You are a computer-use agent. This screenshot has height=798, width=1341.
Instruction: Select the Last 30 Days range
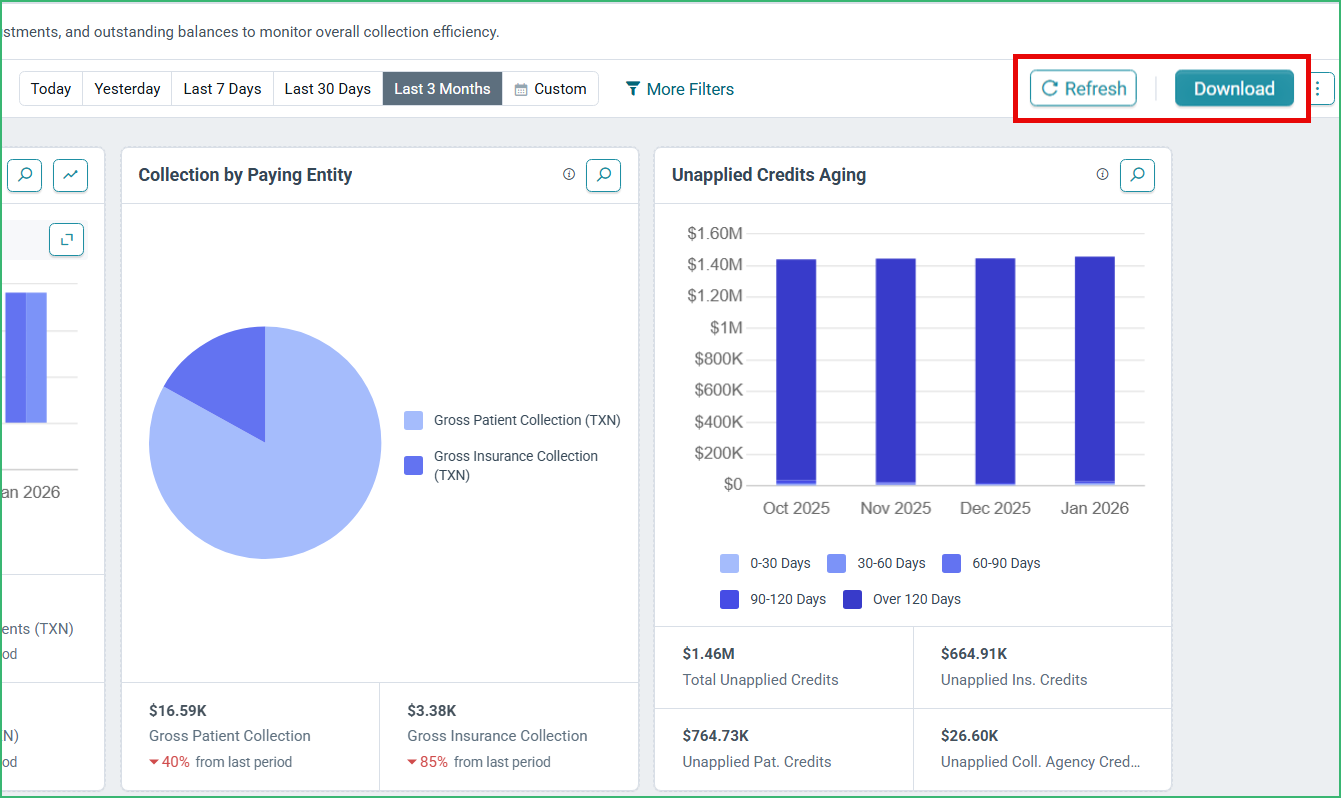point(327,89)
